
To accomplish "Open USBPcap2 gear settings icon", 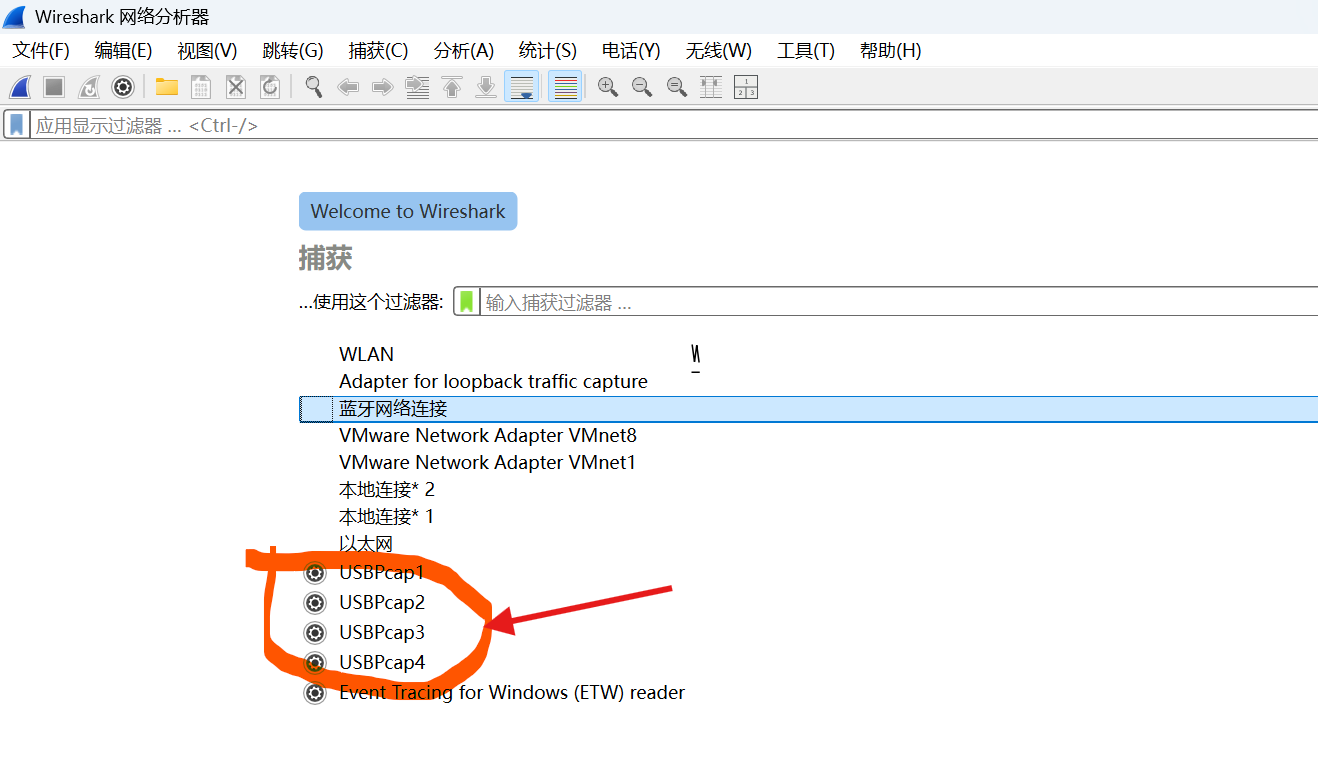I will click(x=315, y=603).
